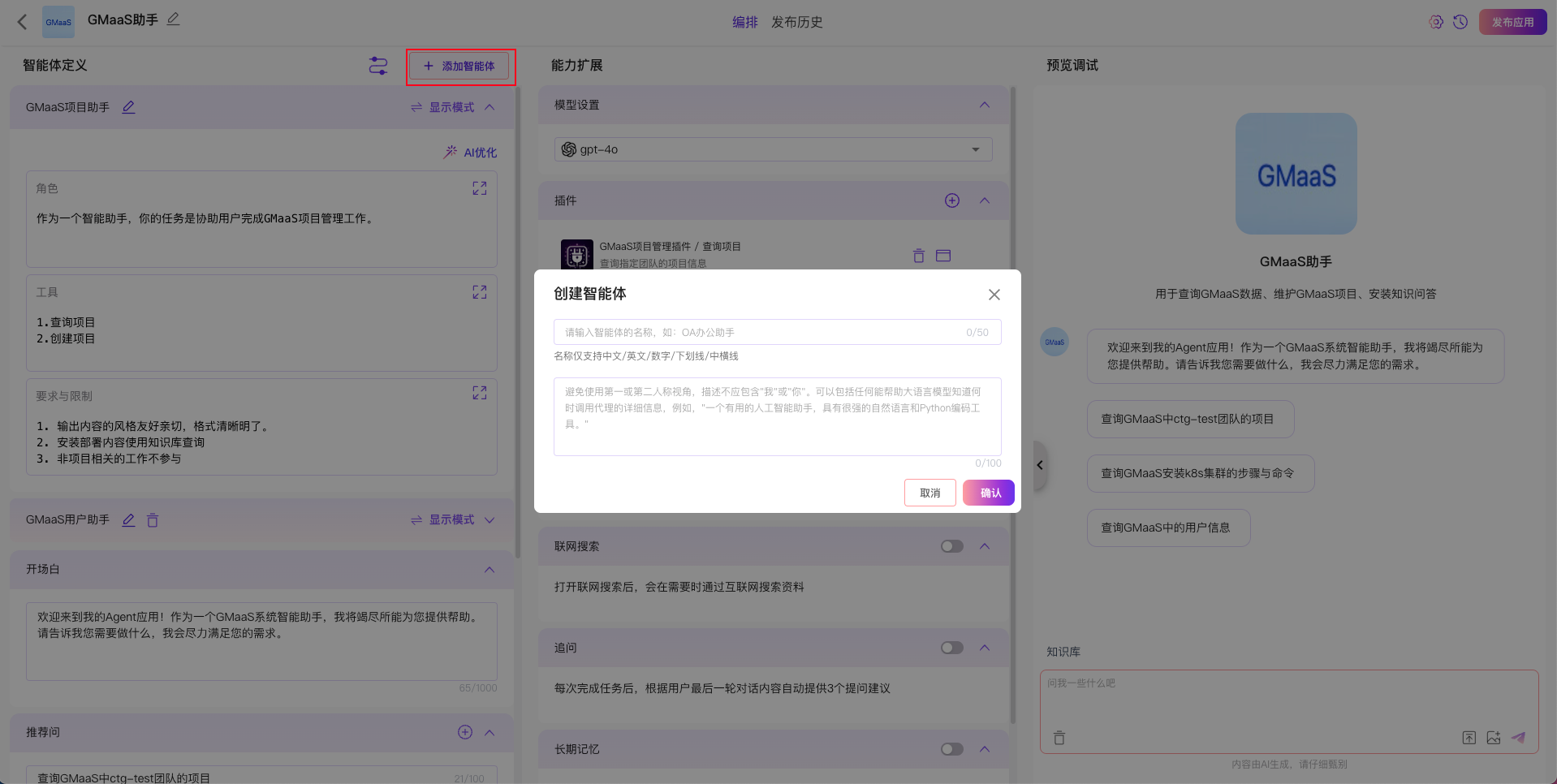Expand the 角色 text box fullscreen

[x=480, y=188]
